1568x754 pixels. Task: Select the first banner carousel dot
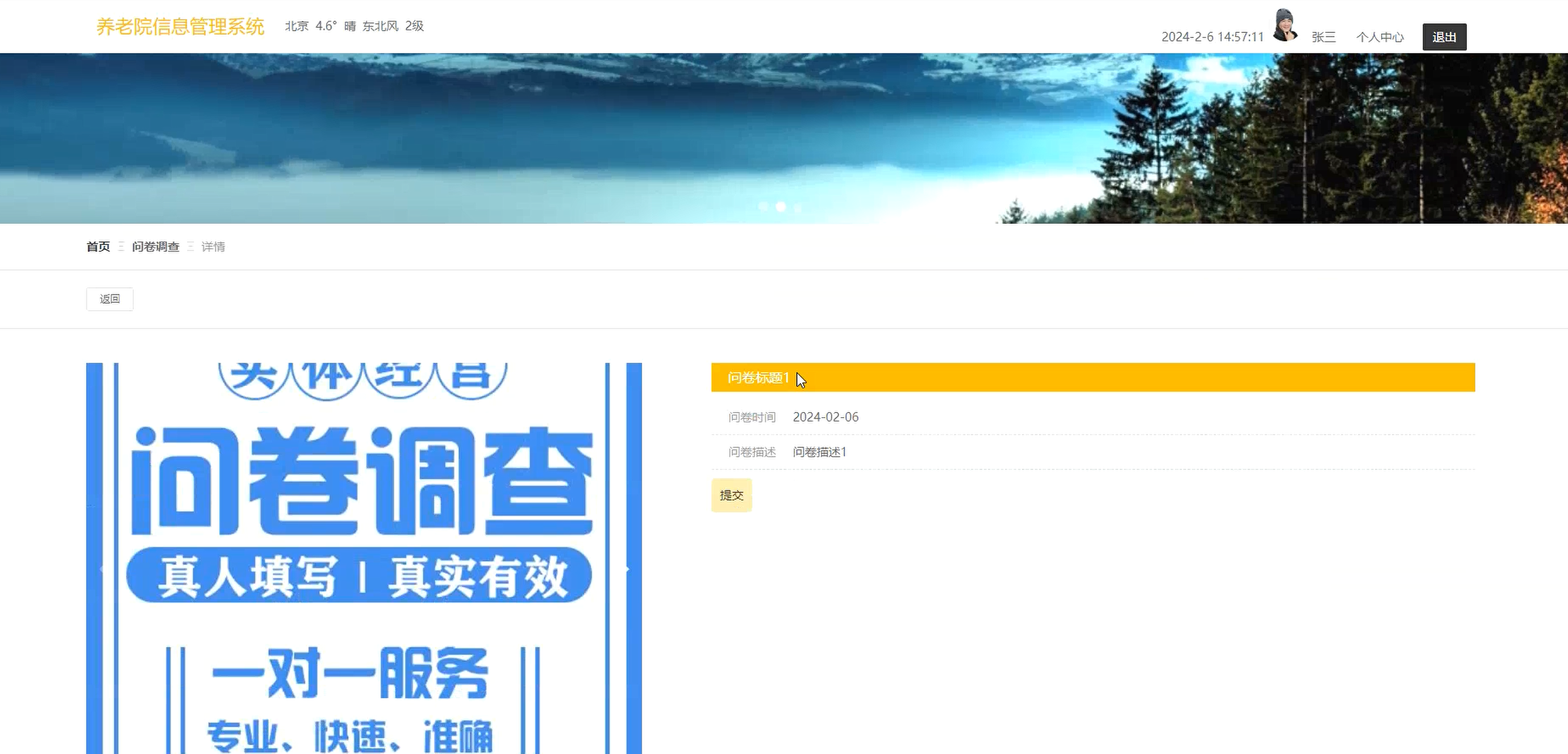tap(764, 207)
